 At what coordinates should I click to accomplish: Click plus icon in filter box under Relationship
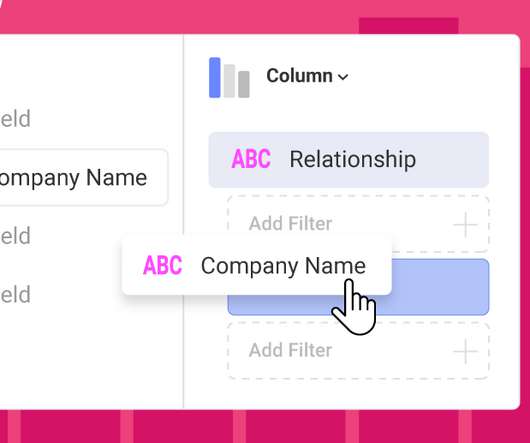[465, 224]
